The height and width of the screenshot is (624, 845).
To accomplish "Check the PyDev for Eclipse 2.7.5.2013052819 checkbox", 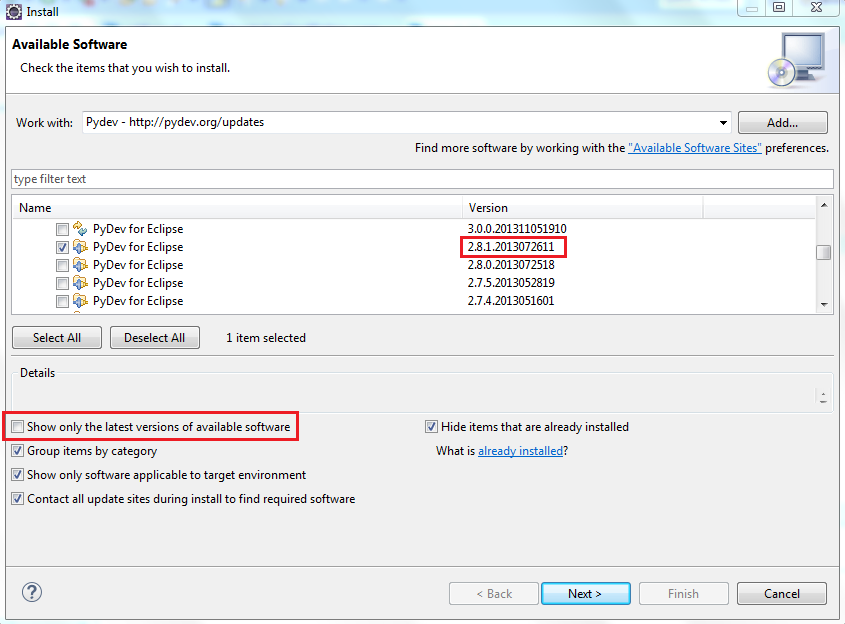I will [x=63, y=283].
